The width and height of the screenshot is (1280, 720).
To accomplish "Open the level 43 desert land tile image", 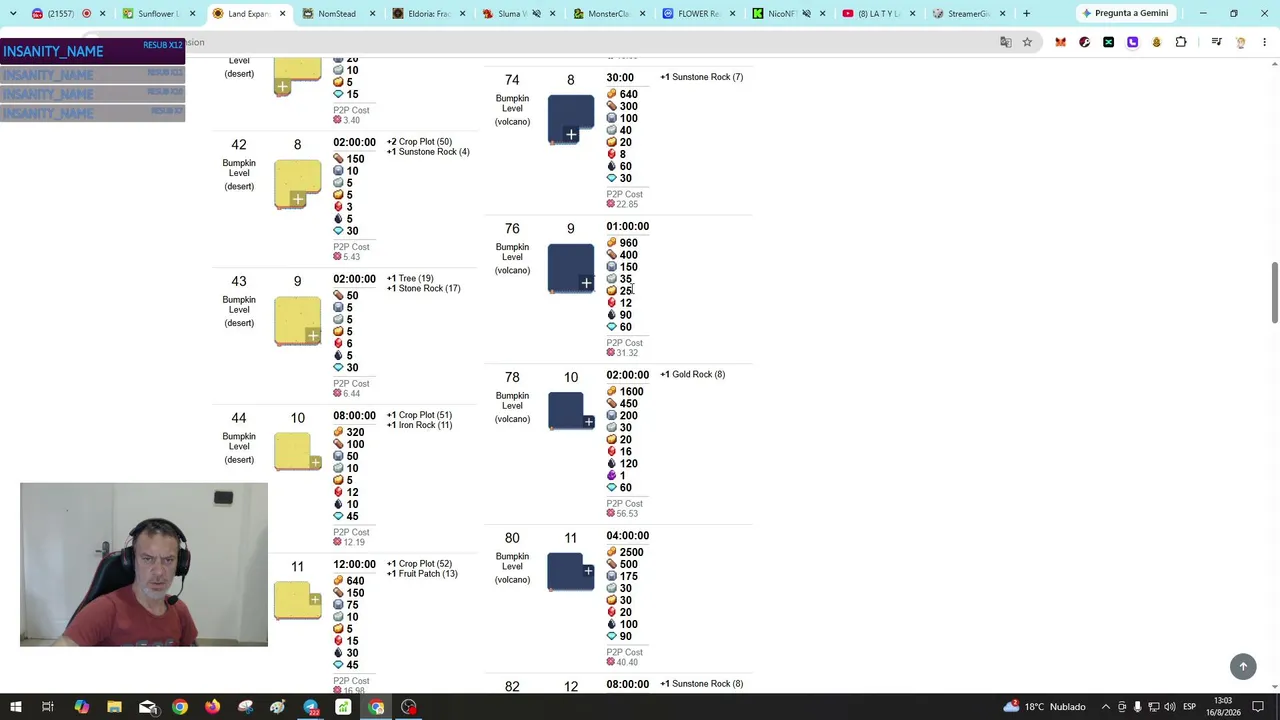I will [298, 322].
